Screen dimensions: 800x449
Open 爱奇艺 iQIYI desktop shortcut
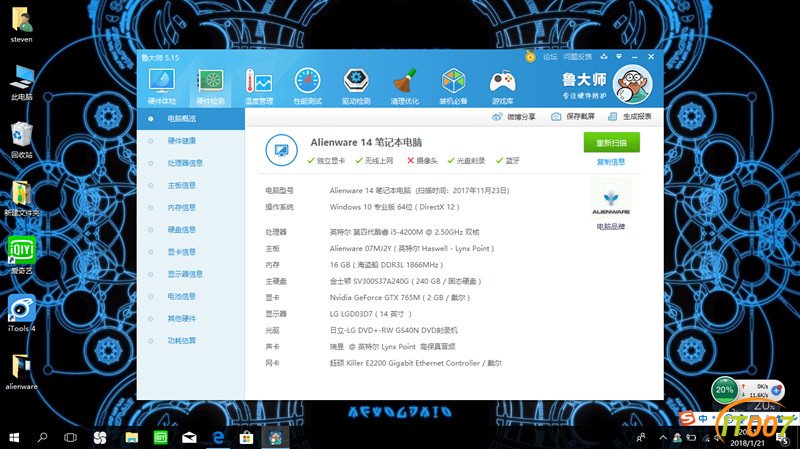[x=21, y=255]
